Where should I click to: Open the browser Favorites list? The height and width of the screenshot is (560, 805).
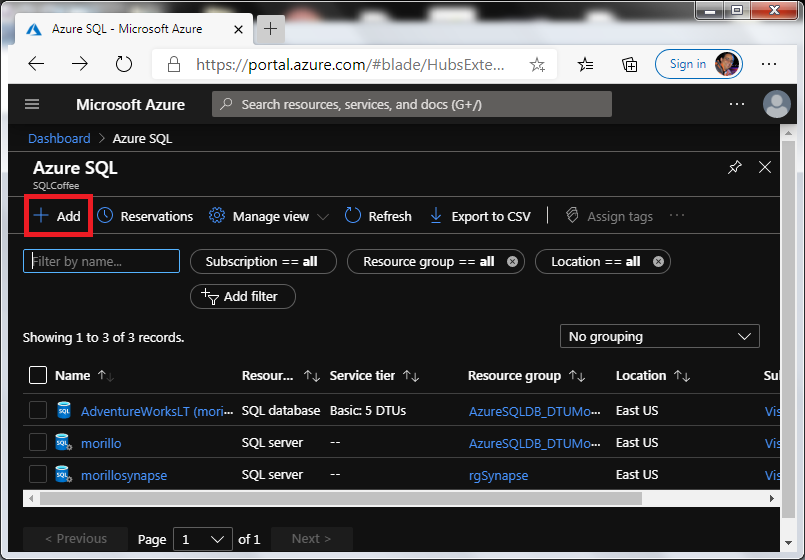pos(586,64)
